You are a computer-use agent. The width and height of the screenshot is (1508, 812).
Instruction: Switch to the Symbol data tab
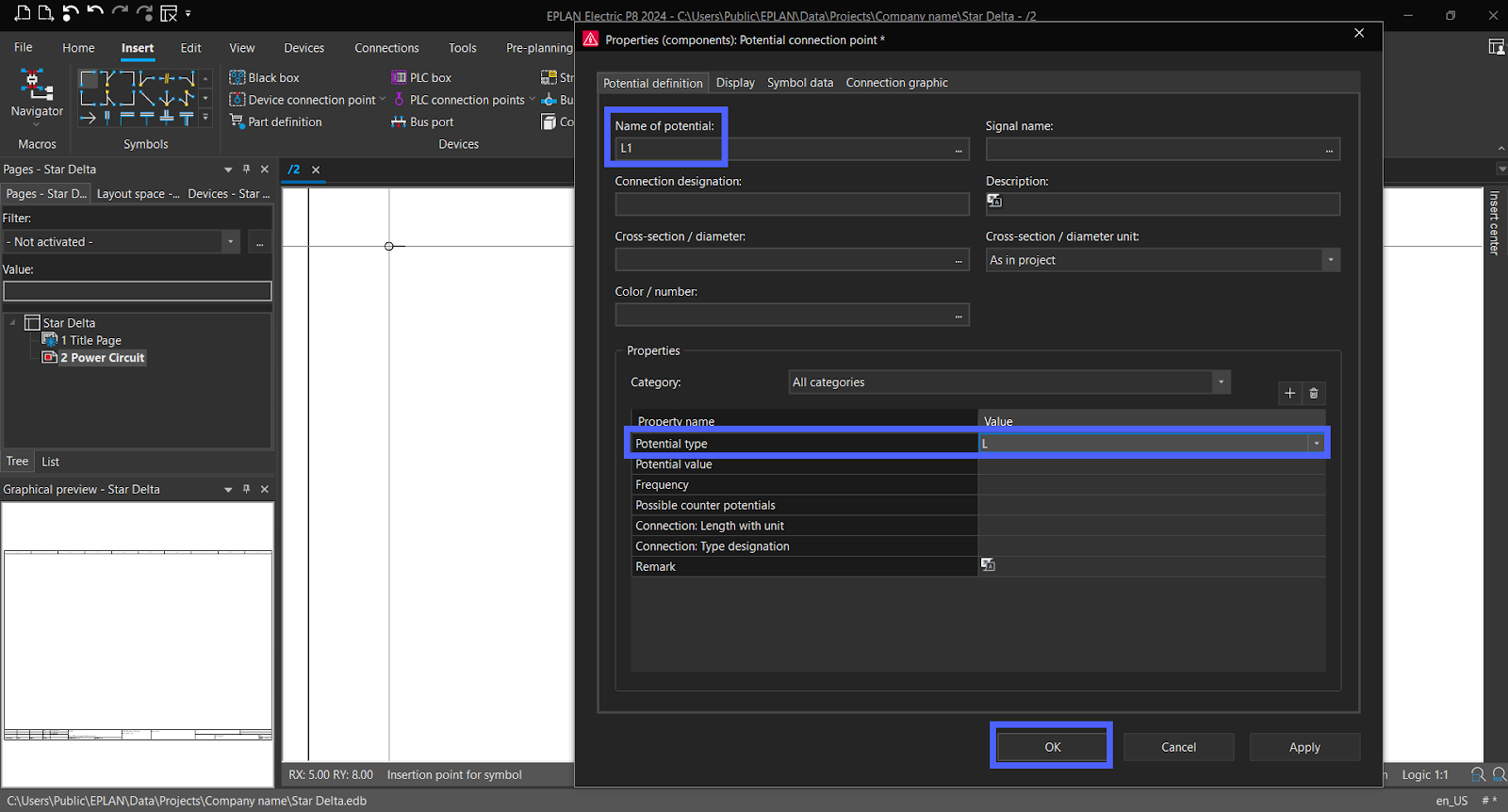coord(799,83)
